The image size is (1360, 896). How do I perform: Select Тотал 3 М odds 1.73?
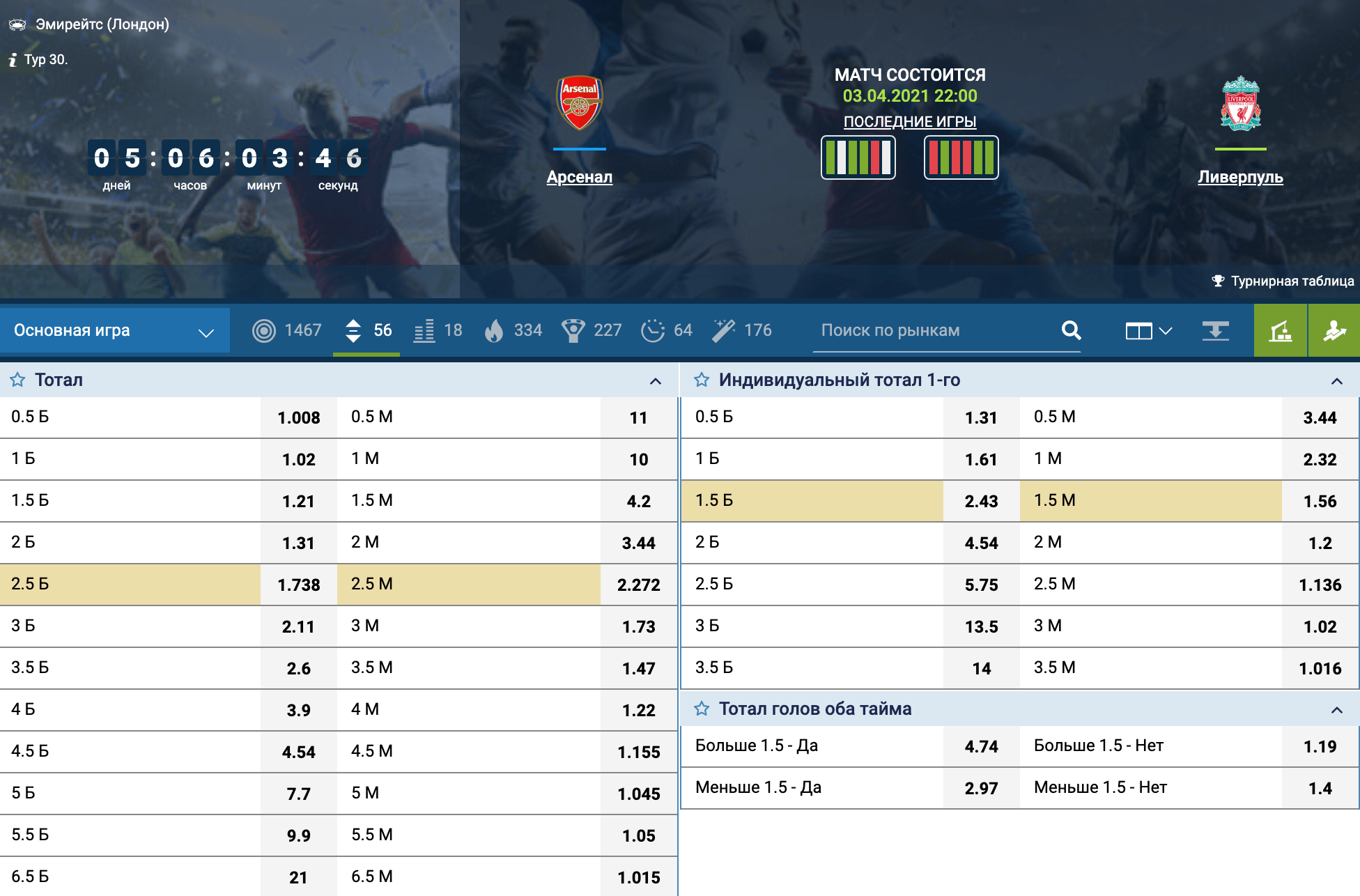click(x=639, y=626)
